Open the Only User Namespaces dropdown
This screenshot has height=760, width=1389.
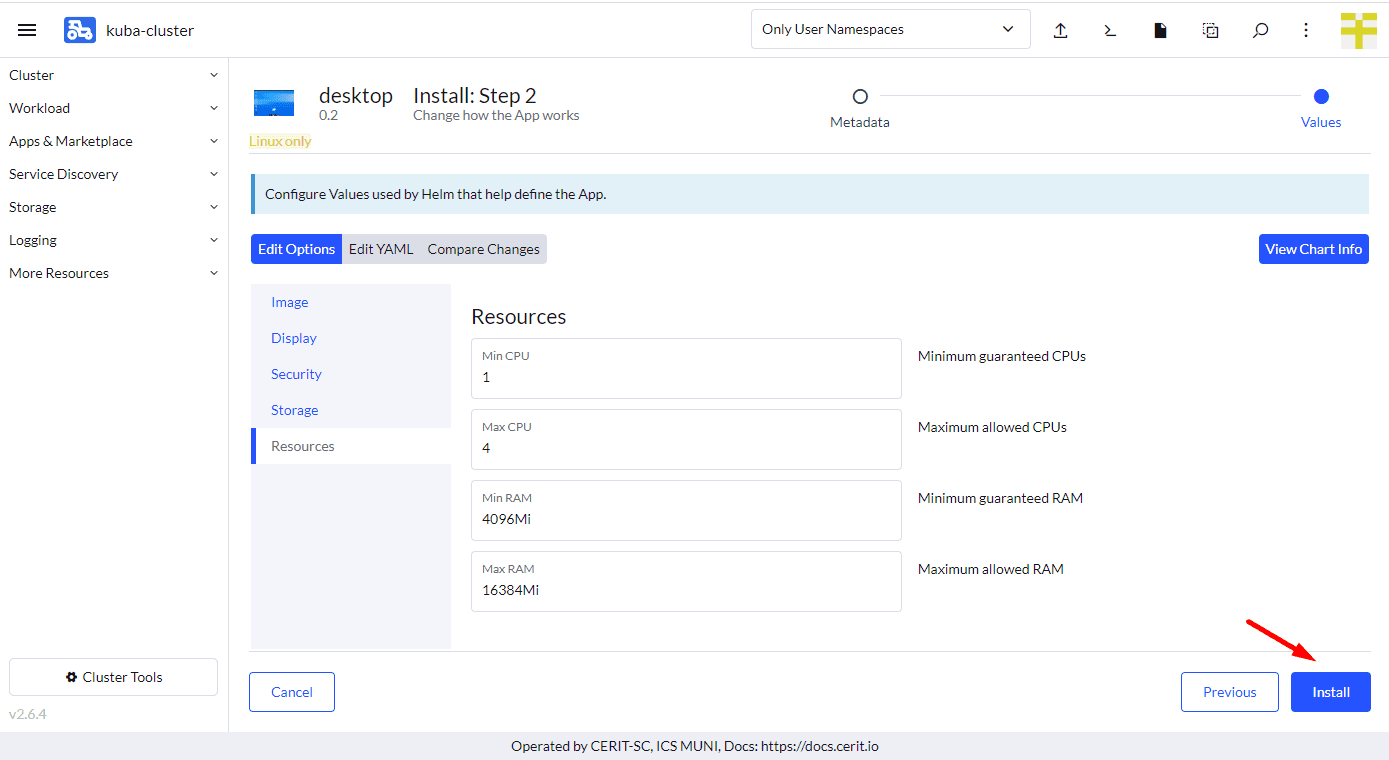(x=890, y=29)
